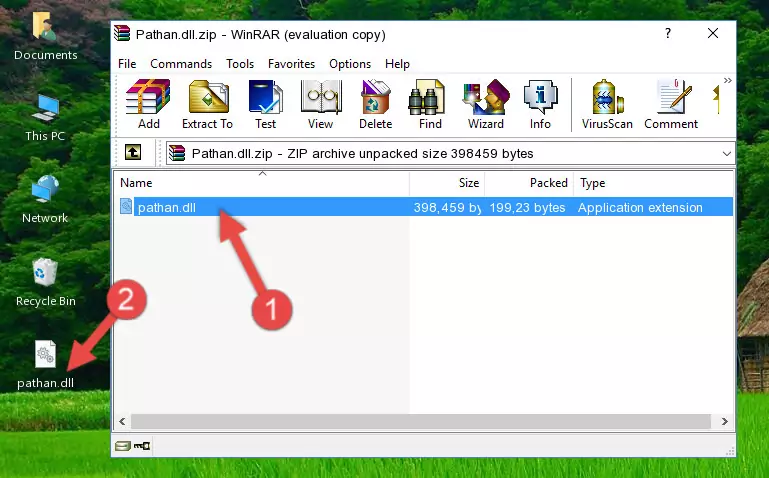The width and height of the screenshot is (769, 478).
Task: Open the View file tool
Action: click(321, 104)
